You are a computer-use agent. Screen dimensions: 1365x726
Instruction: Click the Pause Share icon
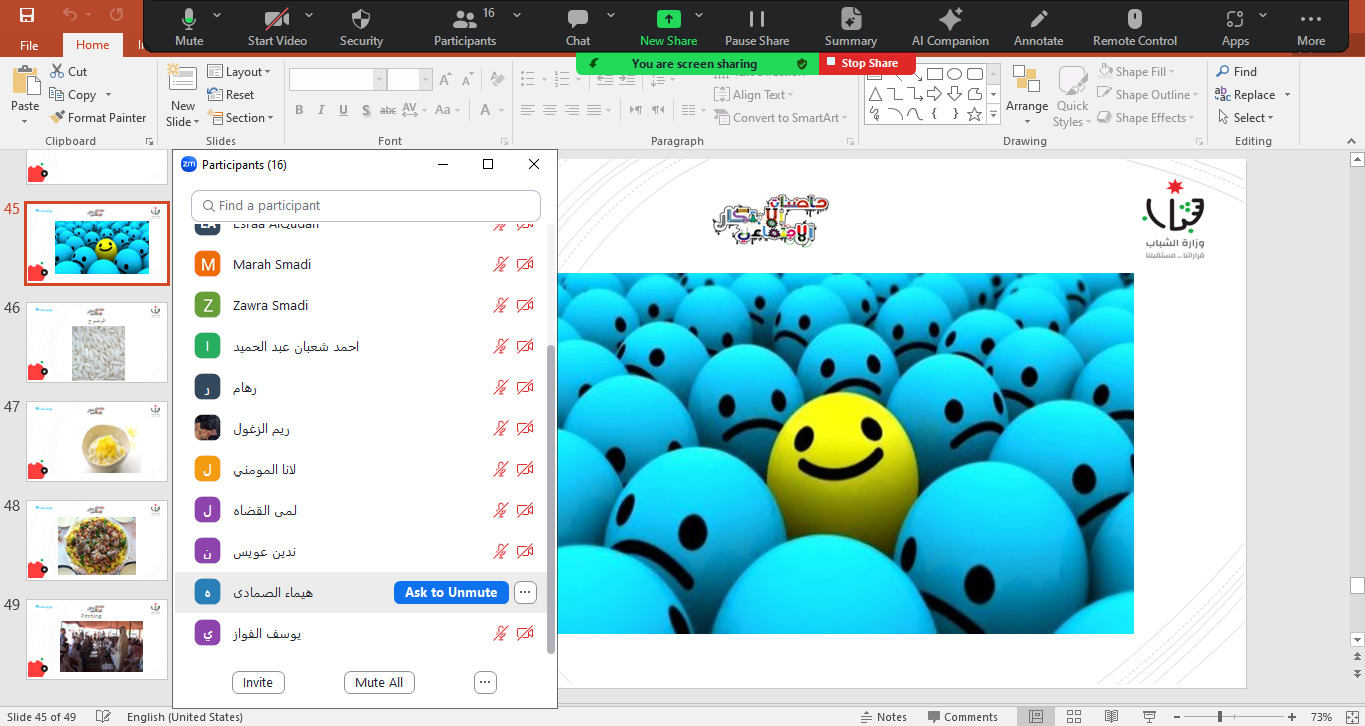coord(756,20)
